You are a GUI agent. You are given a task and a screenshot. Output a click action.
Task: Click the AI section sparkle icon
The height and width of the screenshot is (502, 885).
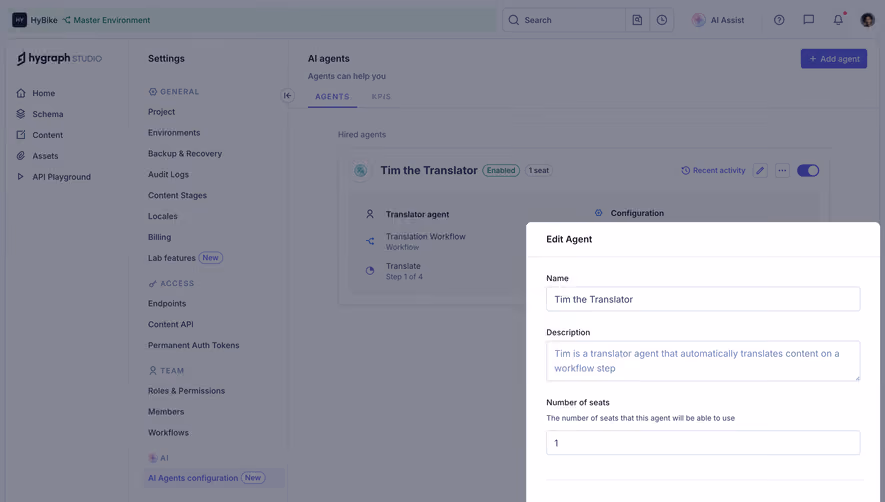(152, 458)
